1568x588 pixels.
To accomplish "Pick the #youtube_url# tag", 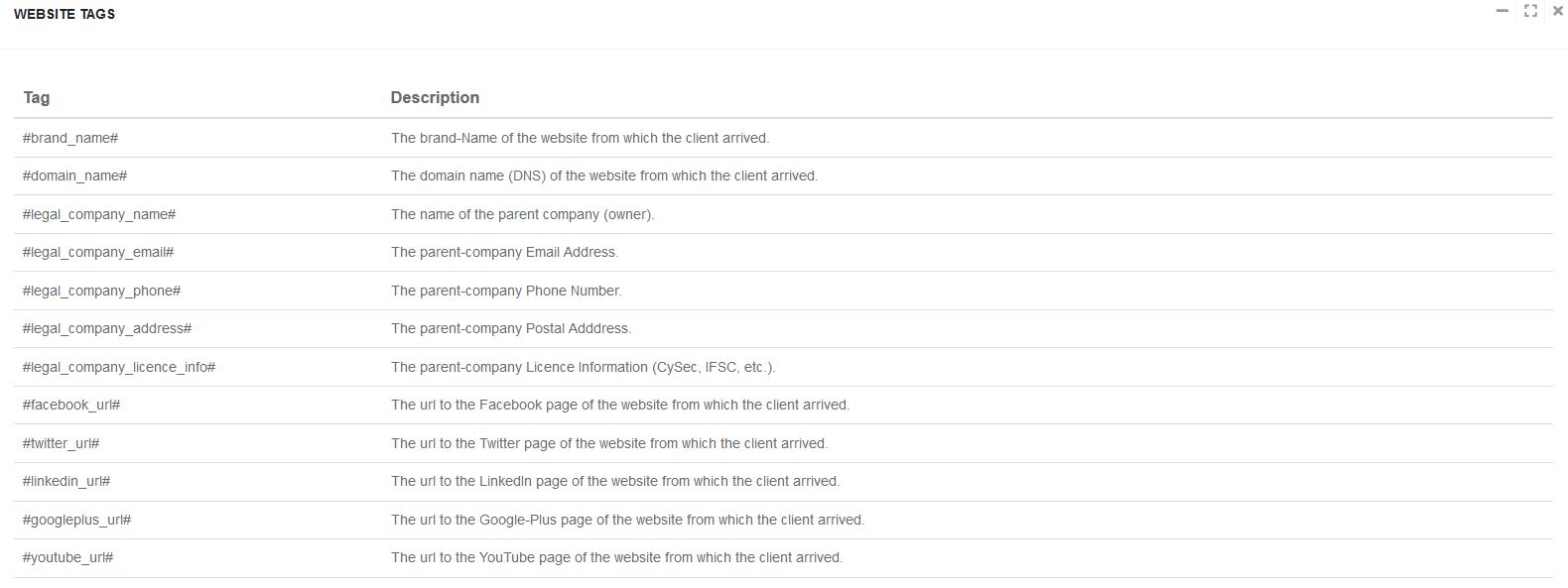I will point(68,557).
